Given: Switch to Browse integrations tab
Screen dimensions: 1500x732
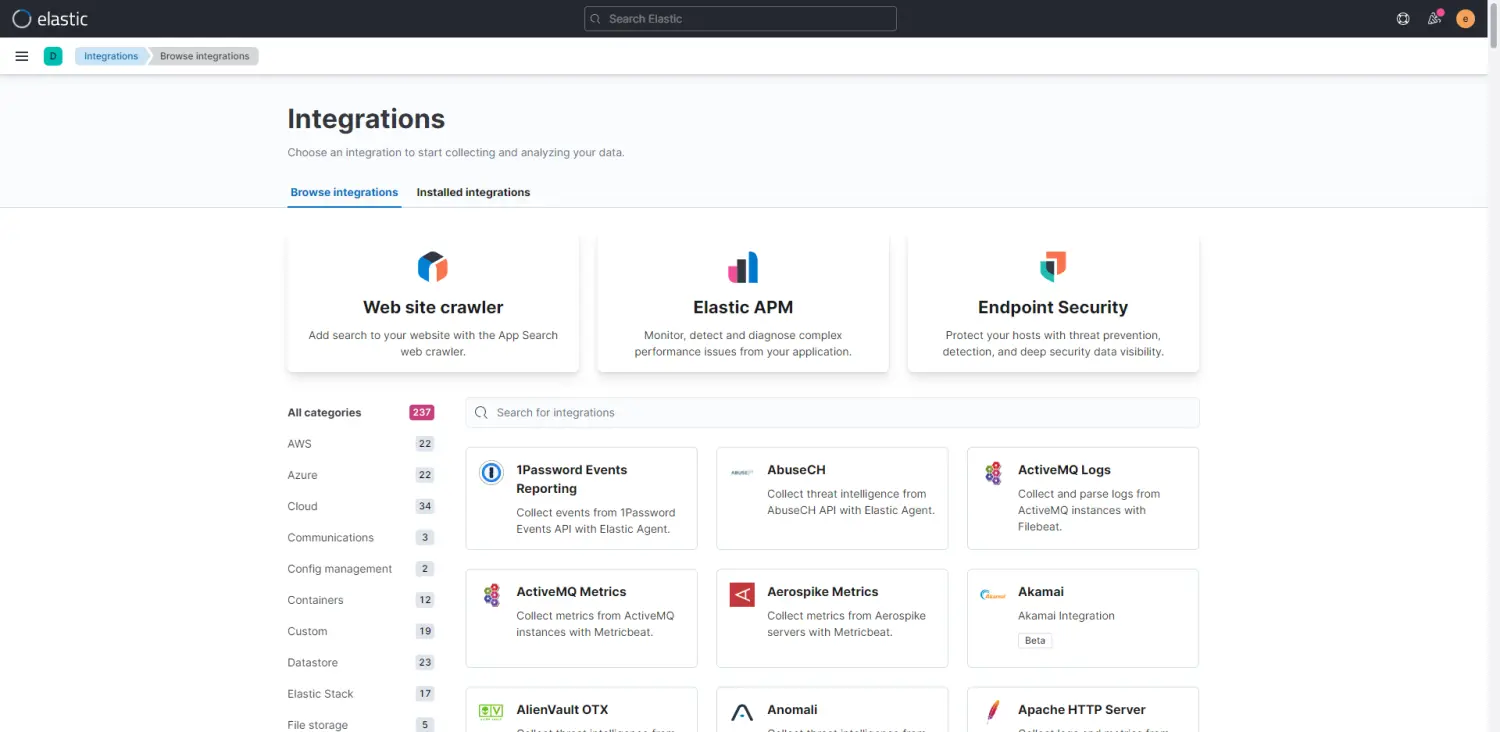Looking at the screenshot, I should tap(344, 192).
